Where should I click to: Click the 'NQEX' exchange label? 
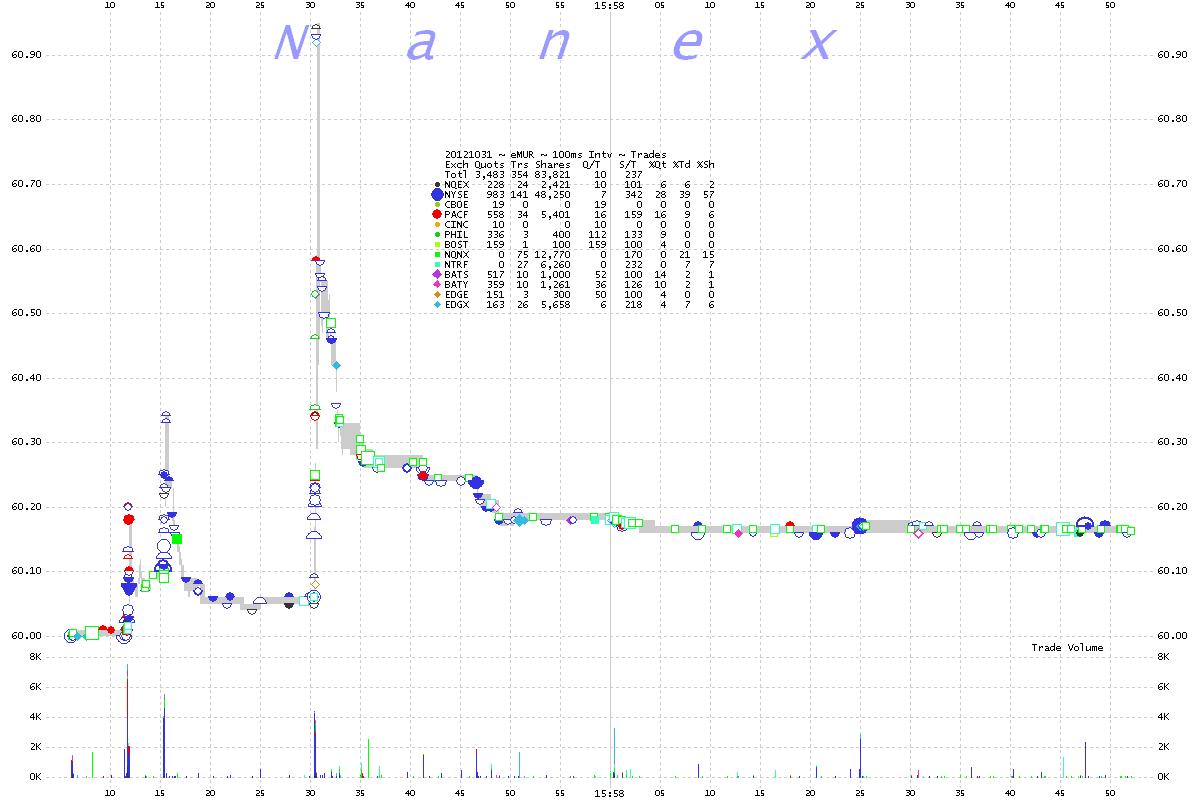pos(457,185)
